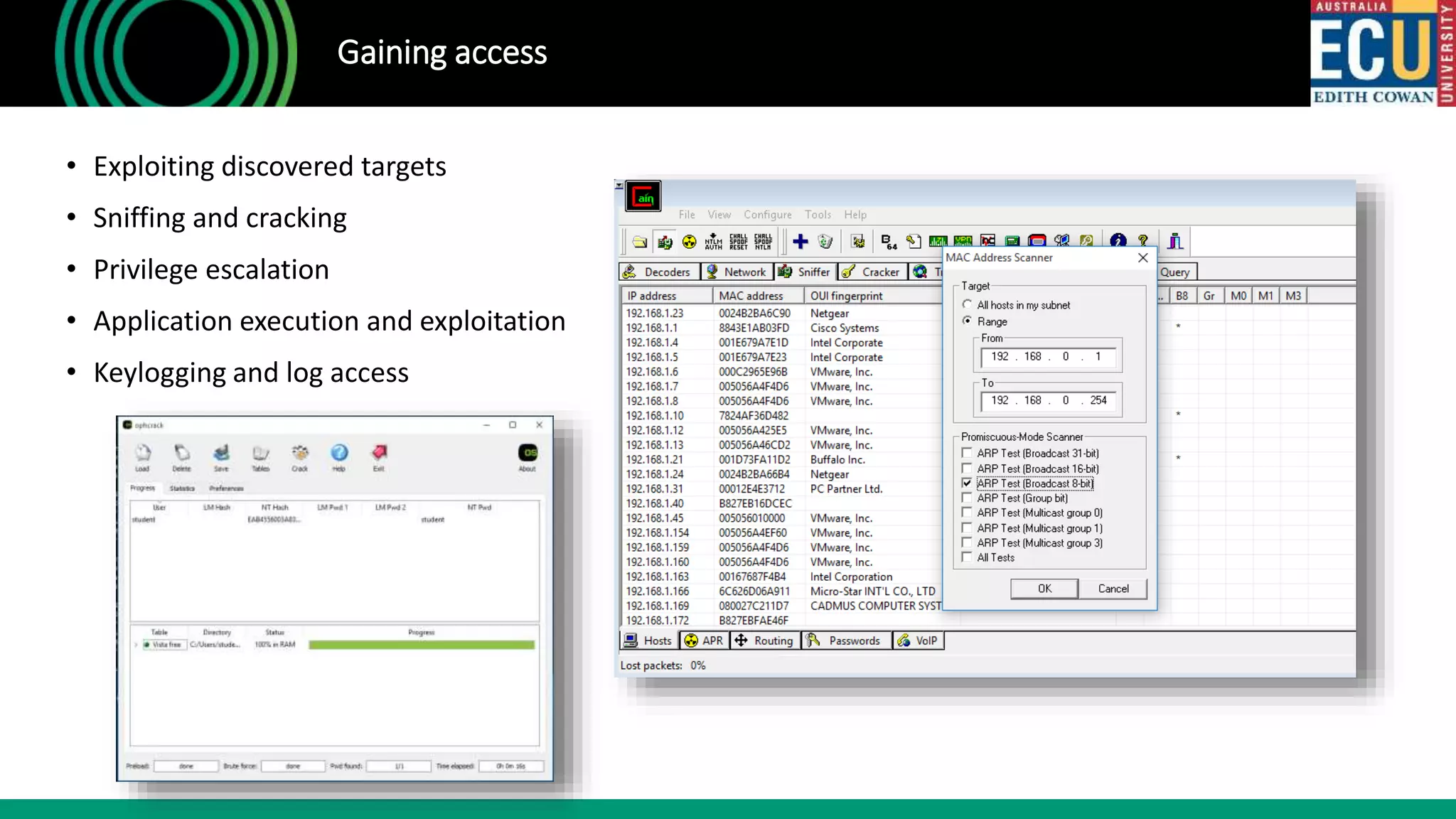
Task: Click the recycle bin remove icon
Action: (x=825, y=242)
